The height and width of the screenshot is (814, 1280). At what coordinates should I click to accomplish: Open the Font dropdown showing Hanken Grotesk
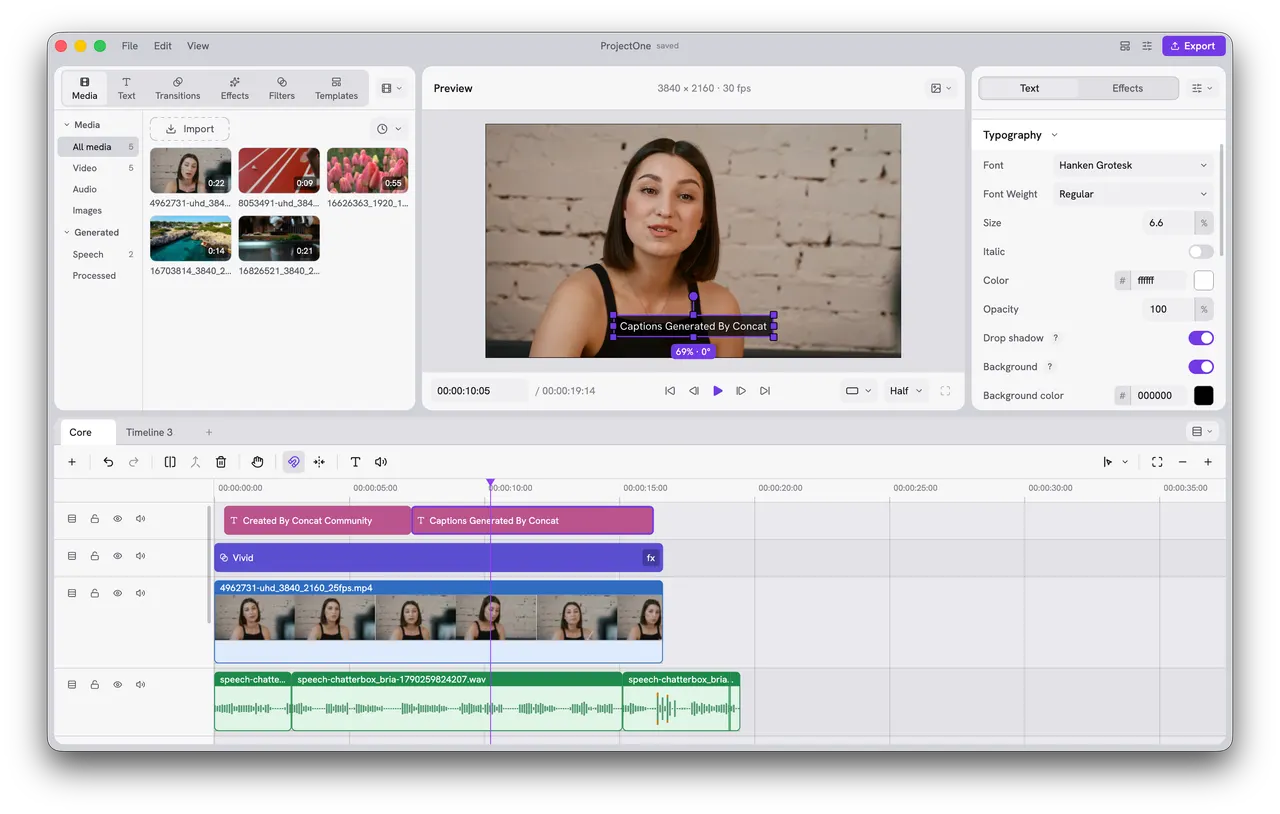tap(1133, 165)
